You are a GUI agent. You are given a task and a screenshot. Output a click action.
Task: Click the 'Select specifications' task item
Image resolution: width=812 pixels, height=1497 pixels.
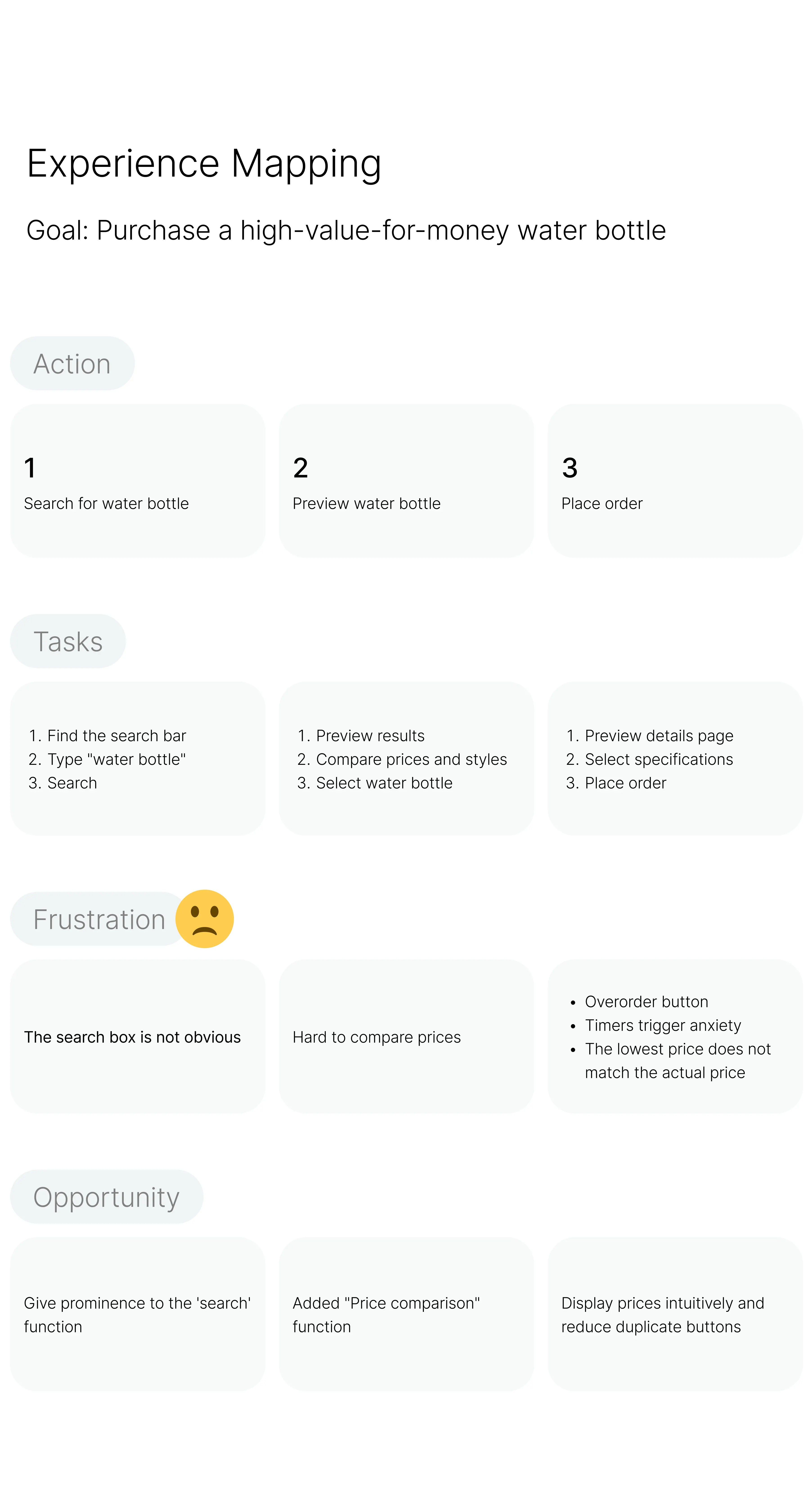tap(659, 760)
